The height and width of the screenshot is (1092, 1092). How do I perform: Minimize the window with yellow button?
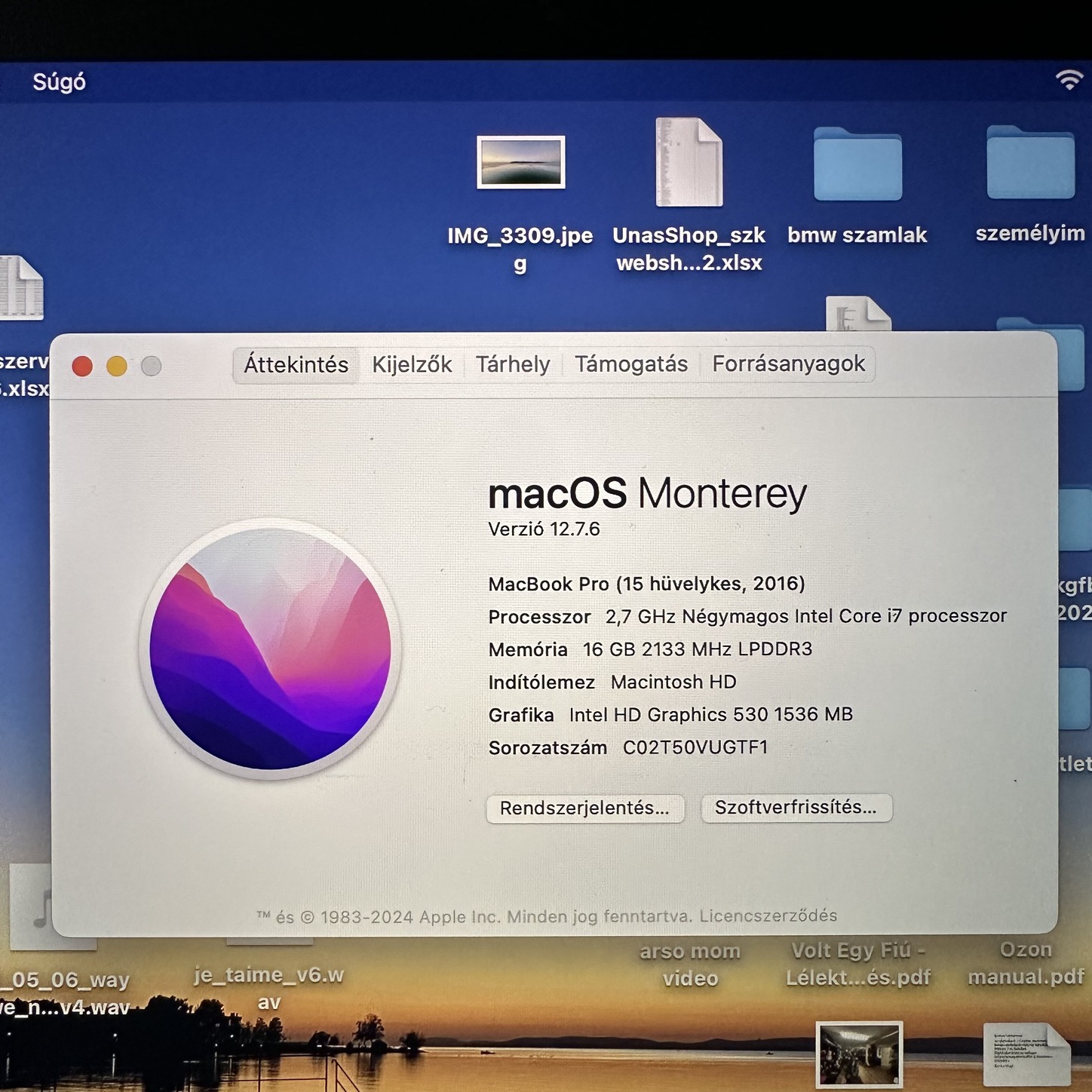point(117,367)
